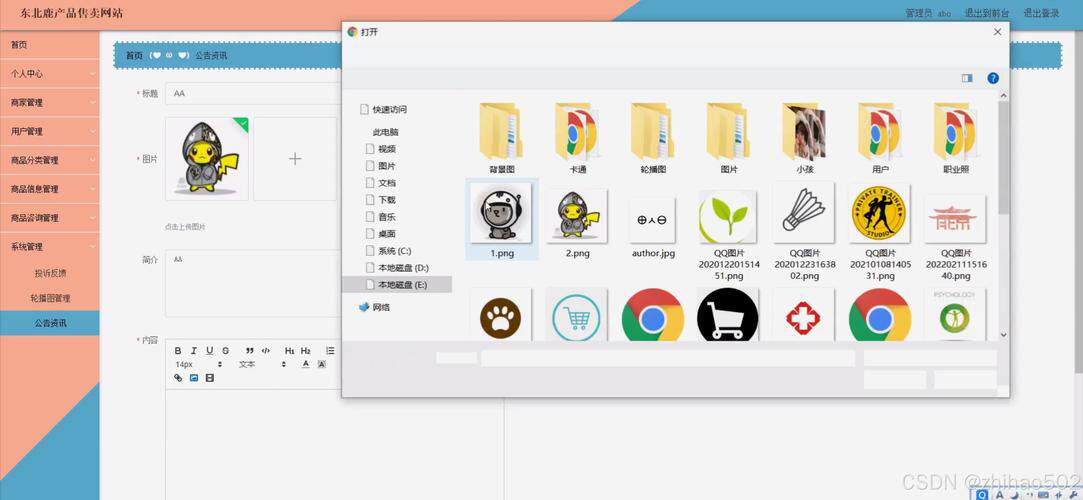Viewport: 1083px width, 500px height.
Task: Toggle bold formatting in content editor
Action: (x=178, y=351)
